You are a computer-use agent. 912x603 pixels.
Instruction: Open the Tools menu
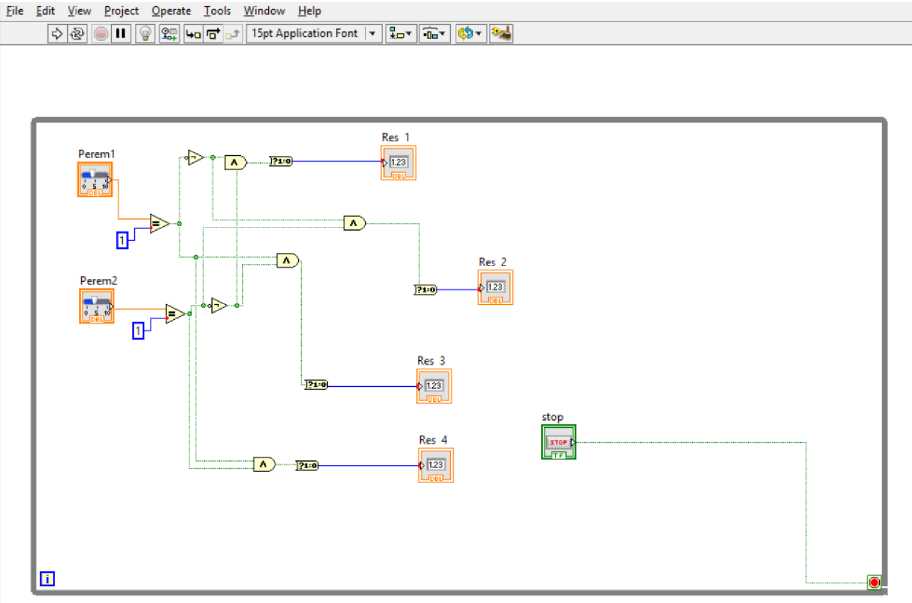216,10
